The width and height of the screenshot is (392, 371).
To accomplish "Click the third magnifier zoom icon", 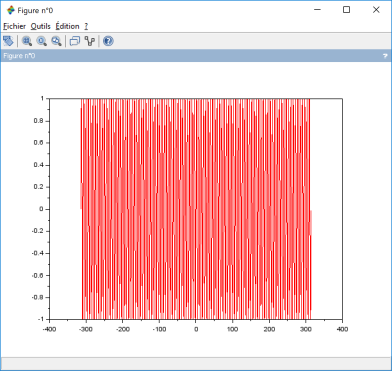I will pyautogui.click(x=56, y=41).
